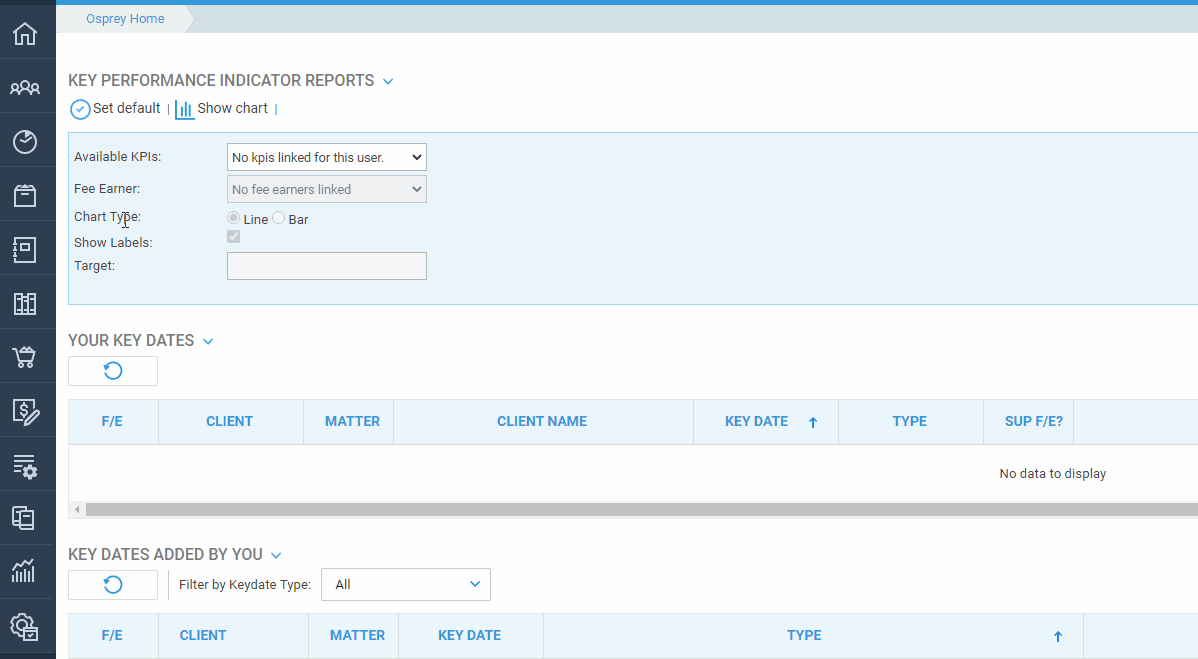Click the Set default link
Viewport: 1198px width, 659px height.
pyautogui.click(x=127, y=108)
